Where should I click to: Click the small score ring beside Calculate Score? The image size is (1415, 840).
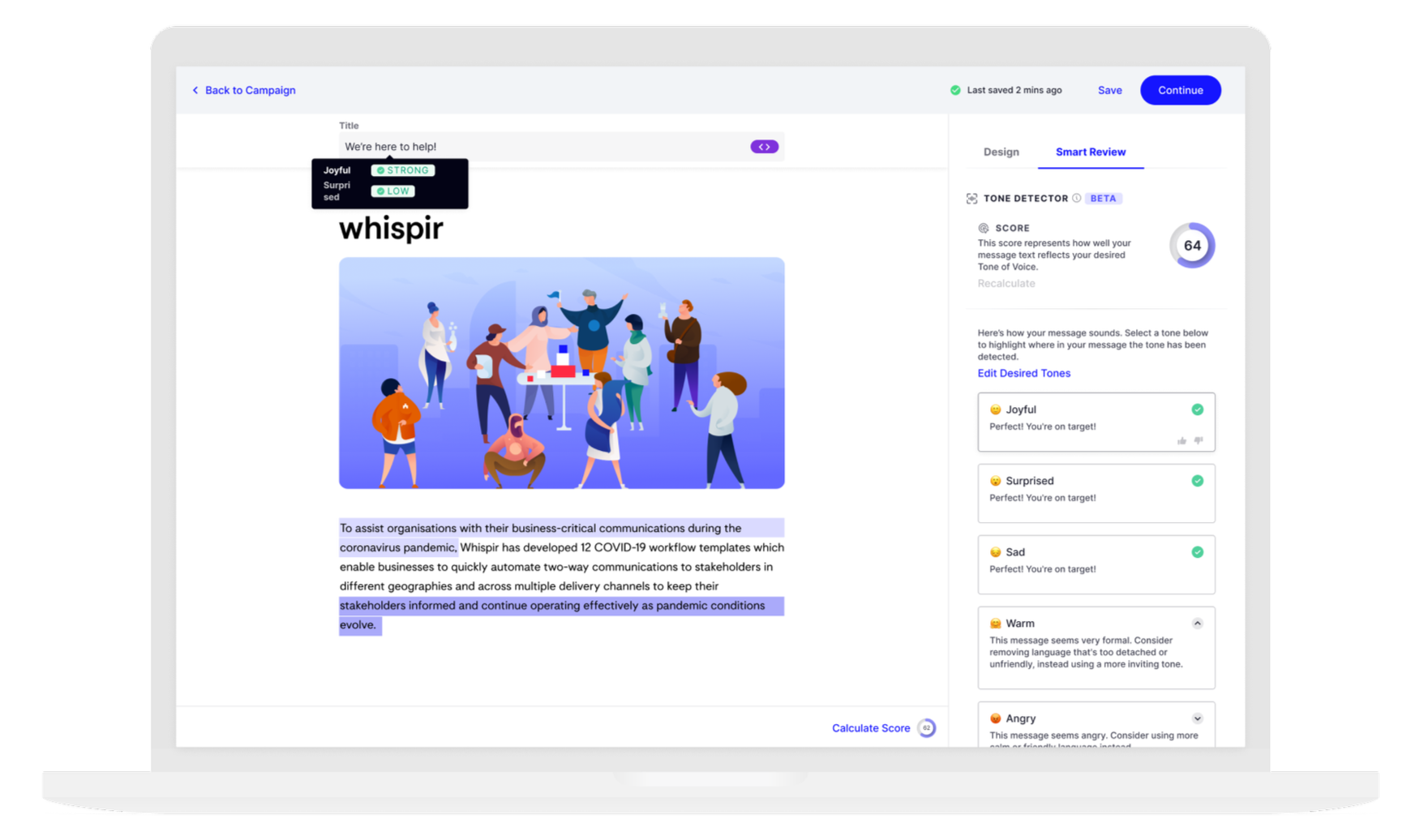click(x=926, y=728)
